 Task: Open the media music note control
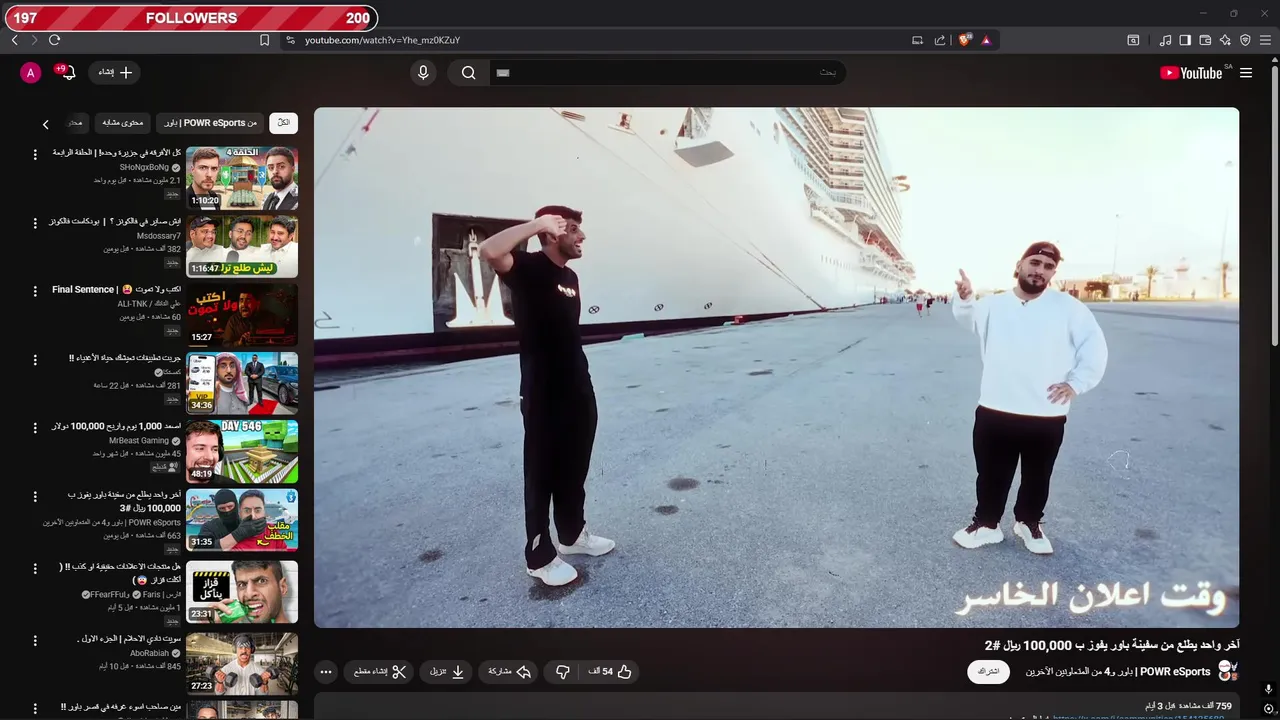click(x=1165, y=40)
